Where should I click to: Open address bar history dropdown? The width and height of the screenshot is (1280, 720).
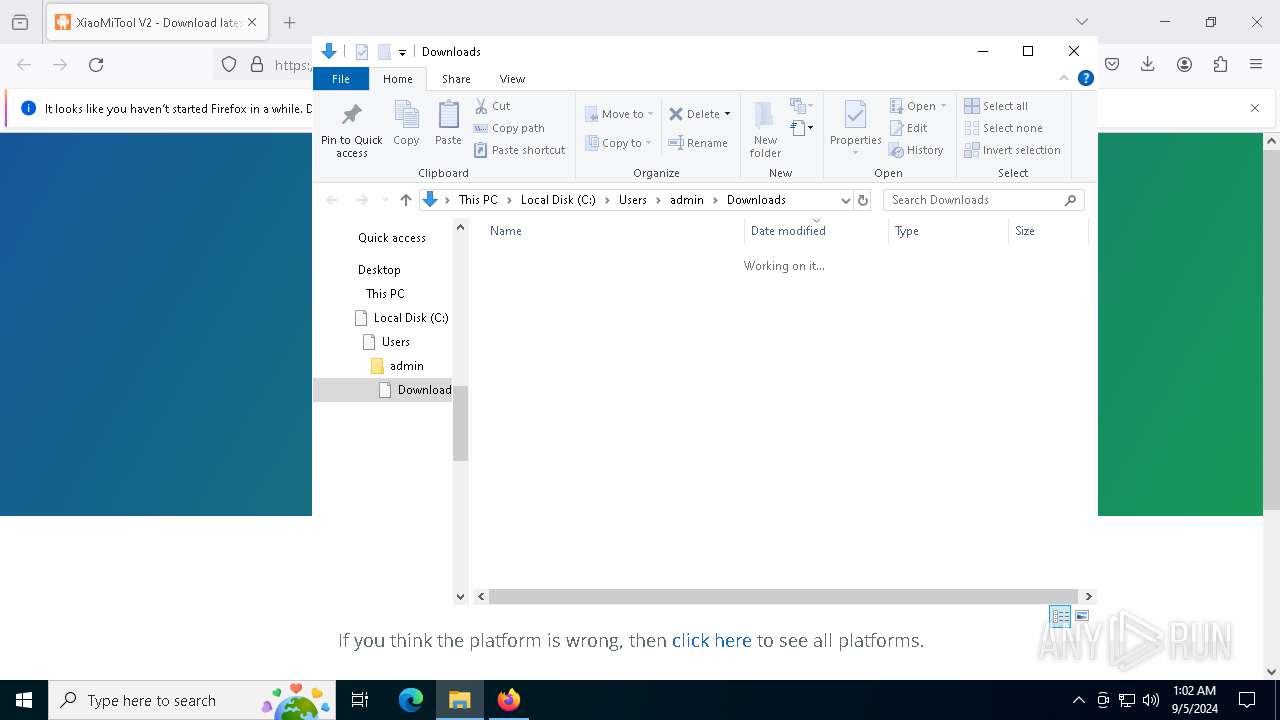tap(845, 200)
